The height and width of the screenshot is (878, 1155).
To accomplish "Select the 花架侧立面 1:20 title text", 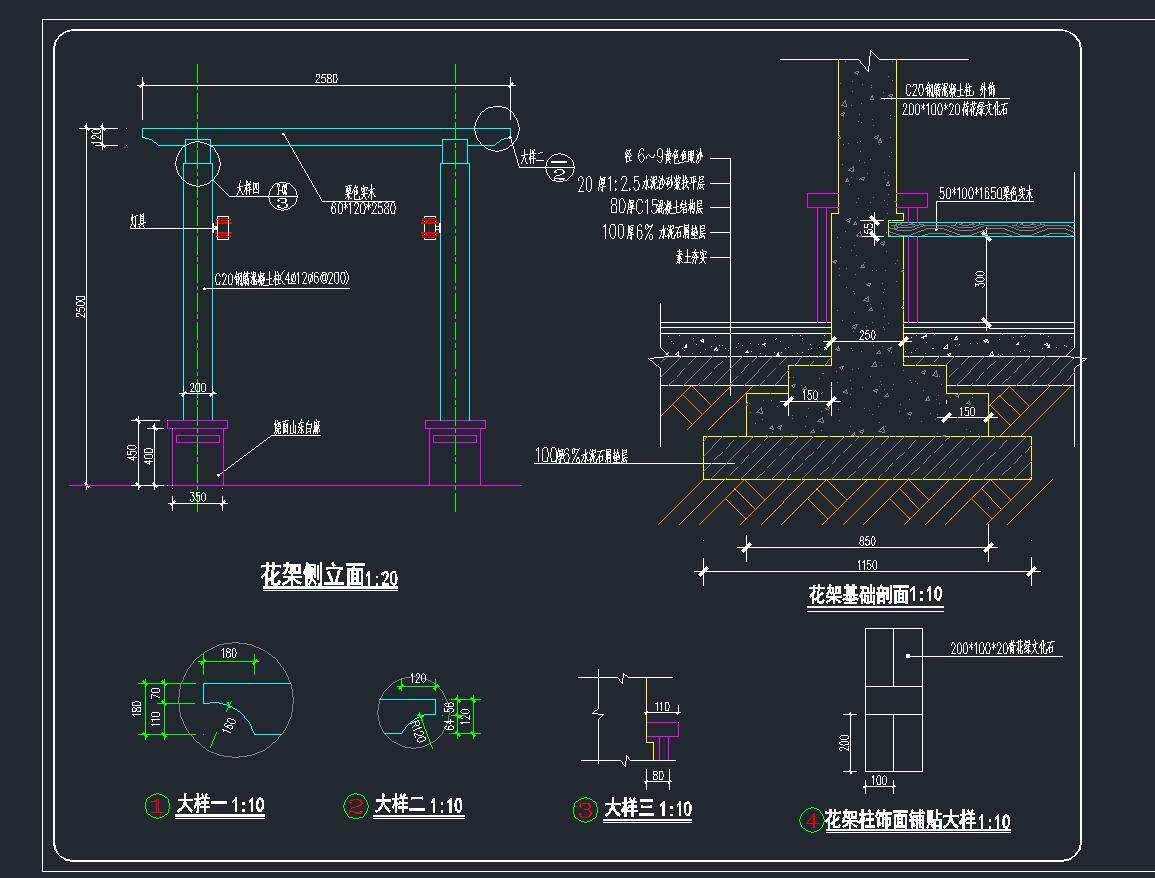I will [x=328, y=576].
